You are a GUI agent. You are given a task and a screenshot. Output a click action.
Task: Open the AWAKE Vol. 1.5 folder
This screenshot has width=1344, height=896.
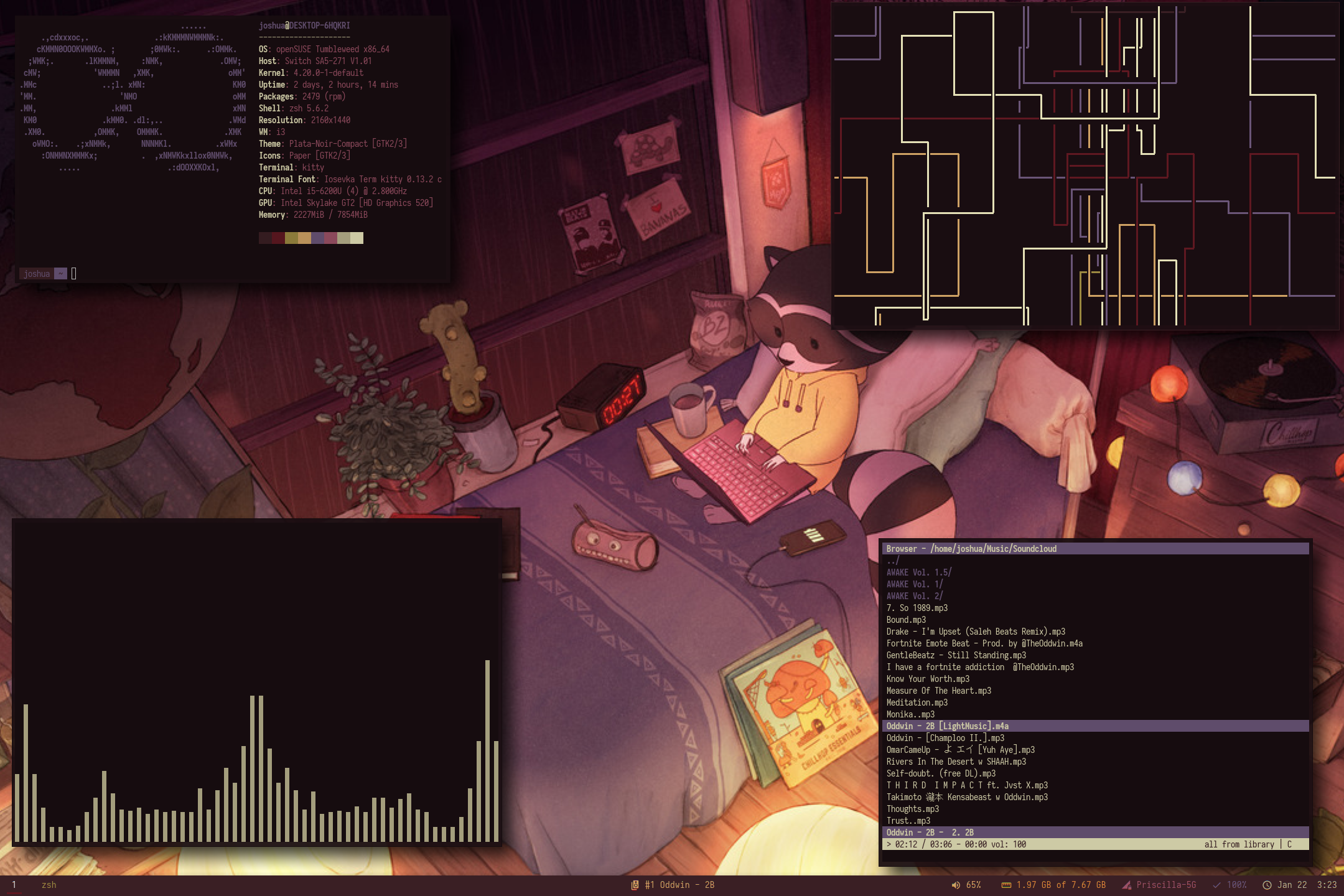click(918, 572)
